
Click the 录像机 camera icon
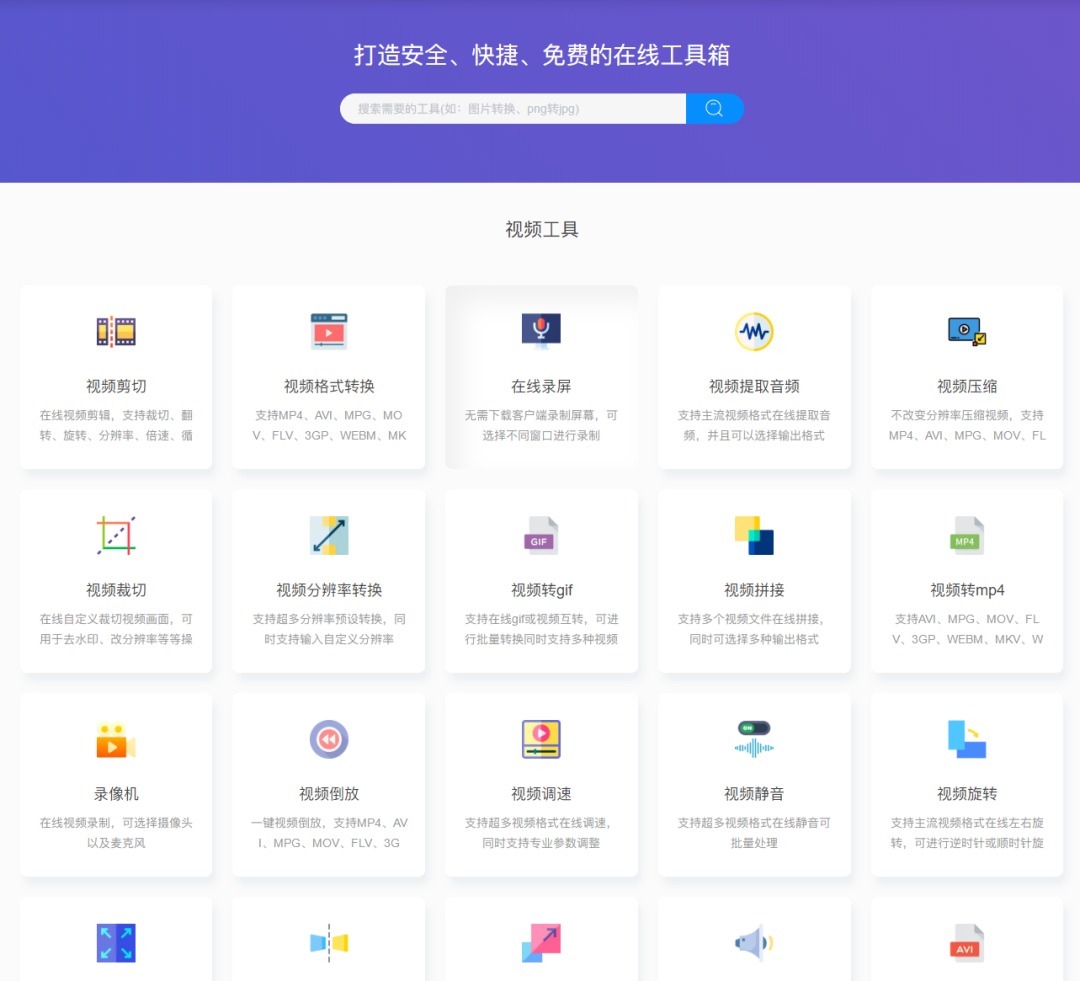click(116, 740)
